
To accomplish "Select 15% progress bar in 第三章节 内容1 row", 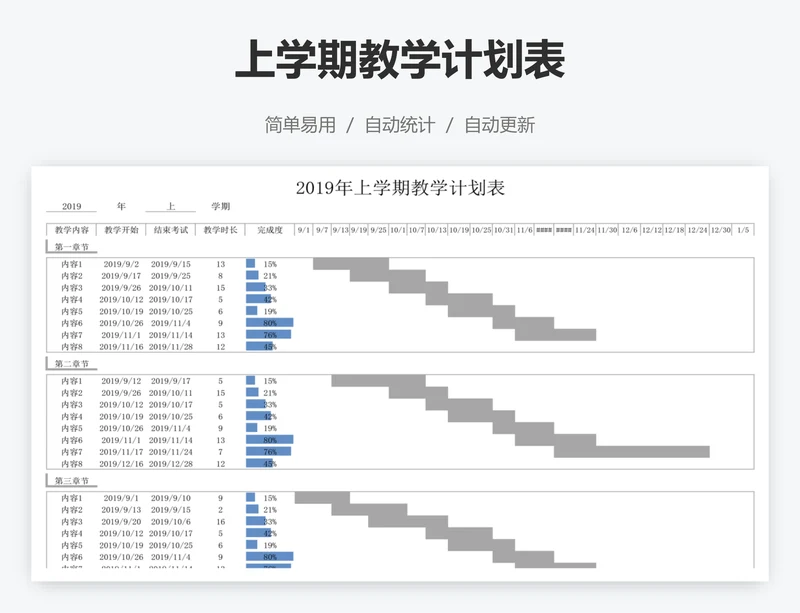I will pos(251,497).
